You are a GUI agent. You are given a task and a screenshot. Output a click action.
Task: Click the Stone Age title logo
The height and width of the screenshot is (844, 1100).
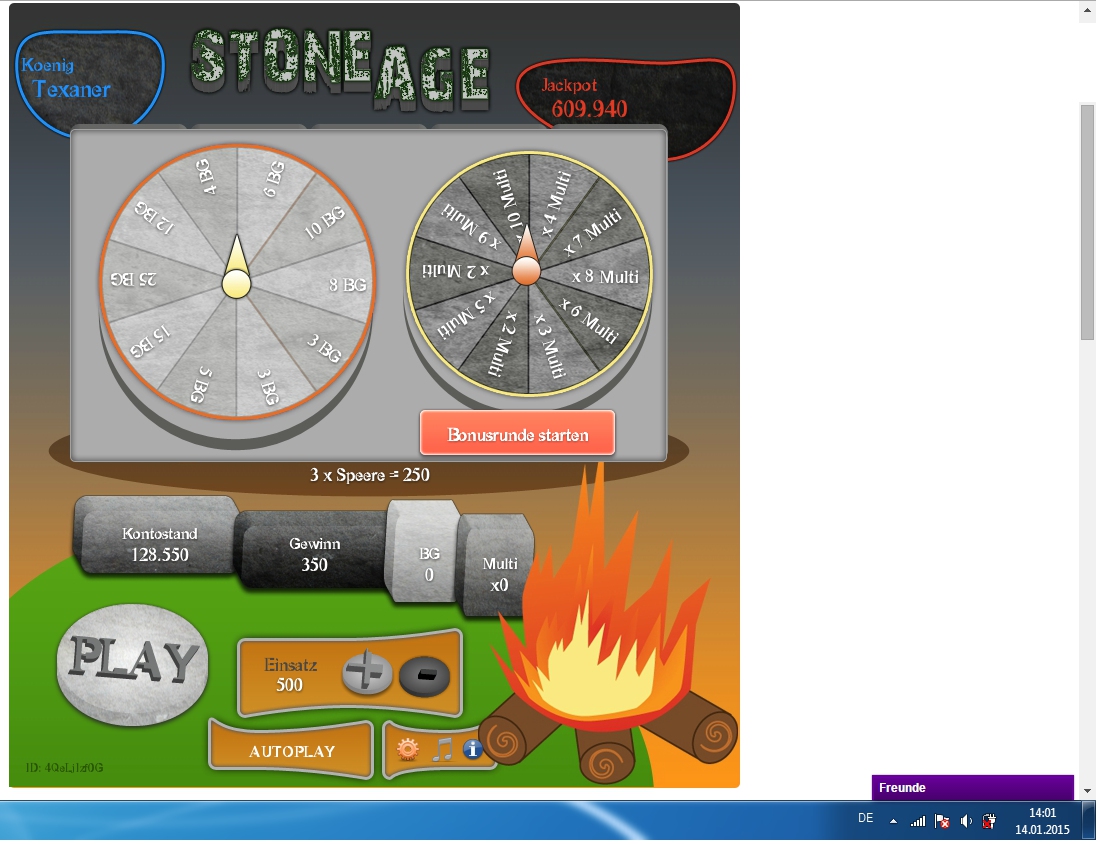click(340, 69)
